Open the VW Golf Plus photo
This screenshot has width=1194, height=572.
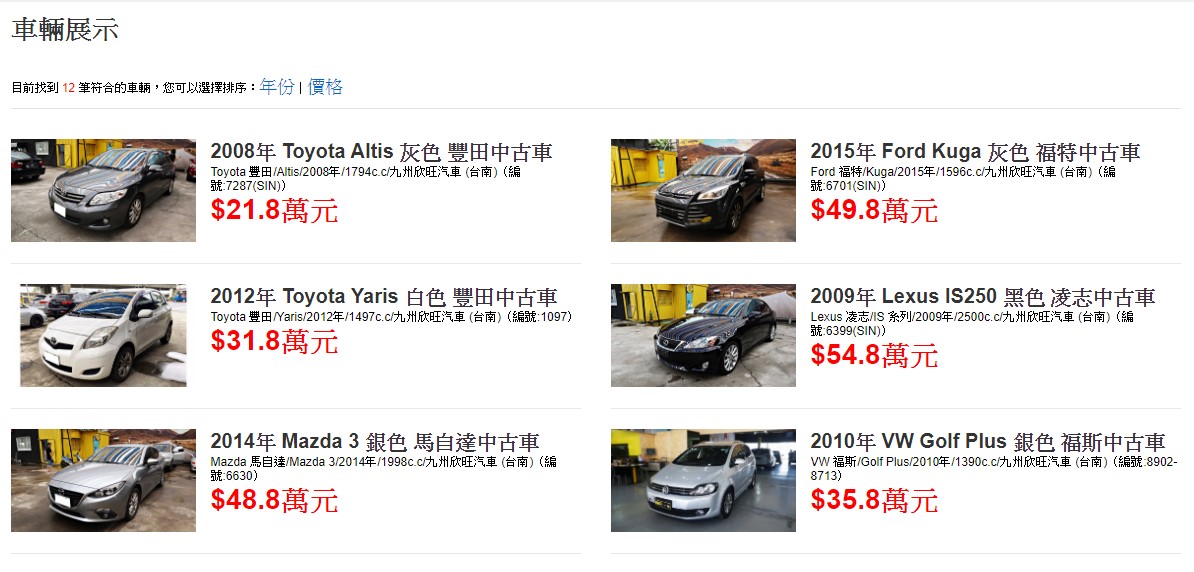[x=703, y=481]
